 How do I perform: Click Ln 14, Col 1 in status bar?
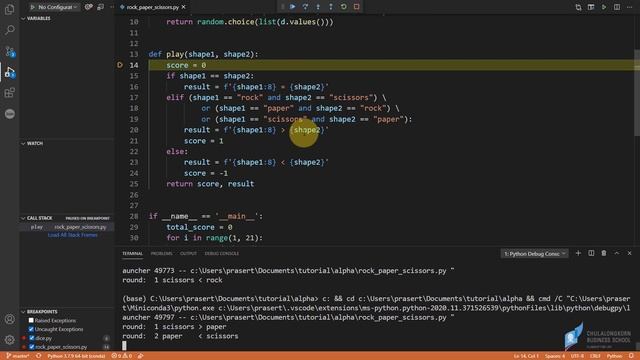[526, 356]
